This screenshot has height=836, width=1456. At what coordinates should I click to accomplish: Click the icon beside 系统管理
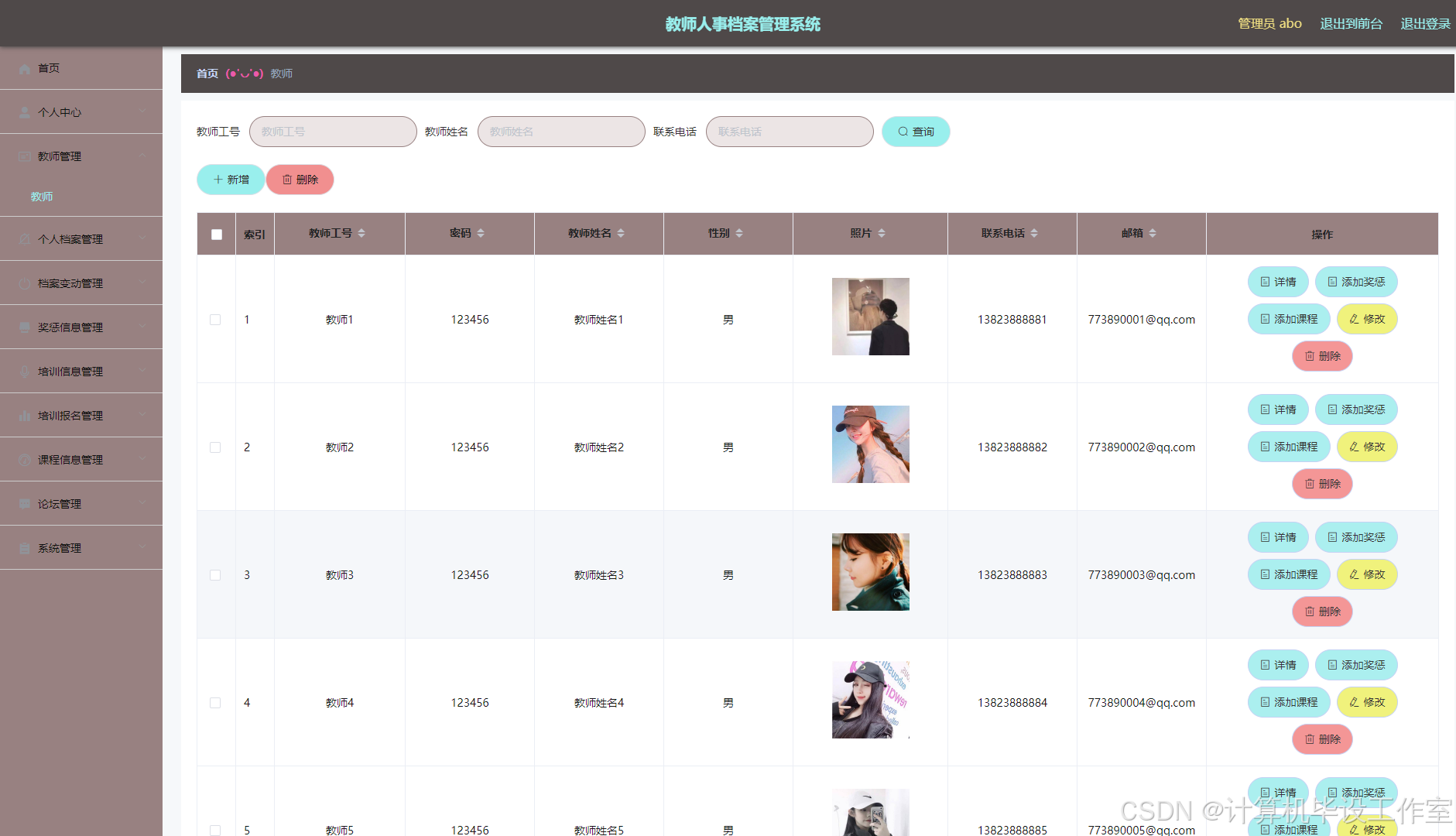[x=25, y=549]
